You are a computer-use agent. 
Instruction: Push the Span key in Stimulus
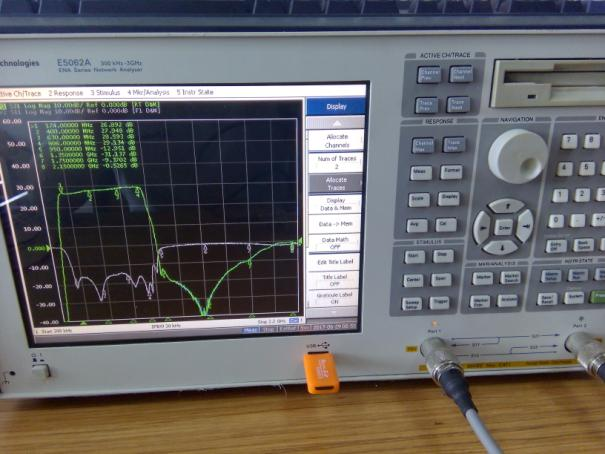tap(441, 279)
